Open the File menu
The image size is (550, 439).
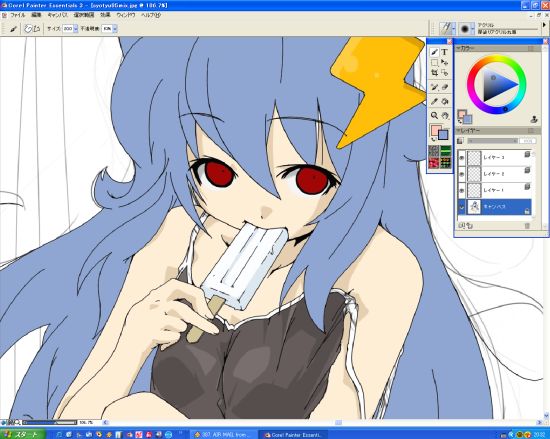click(17, 15)
